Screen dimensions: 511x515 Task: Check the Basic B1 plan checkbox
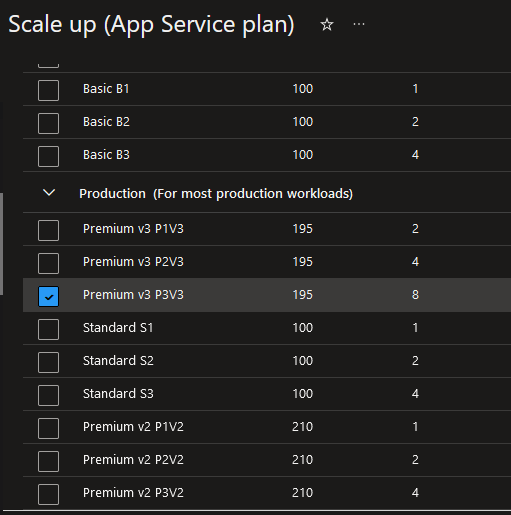click(x=48, y=90)
